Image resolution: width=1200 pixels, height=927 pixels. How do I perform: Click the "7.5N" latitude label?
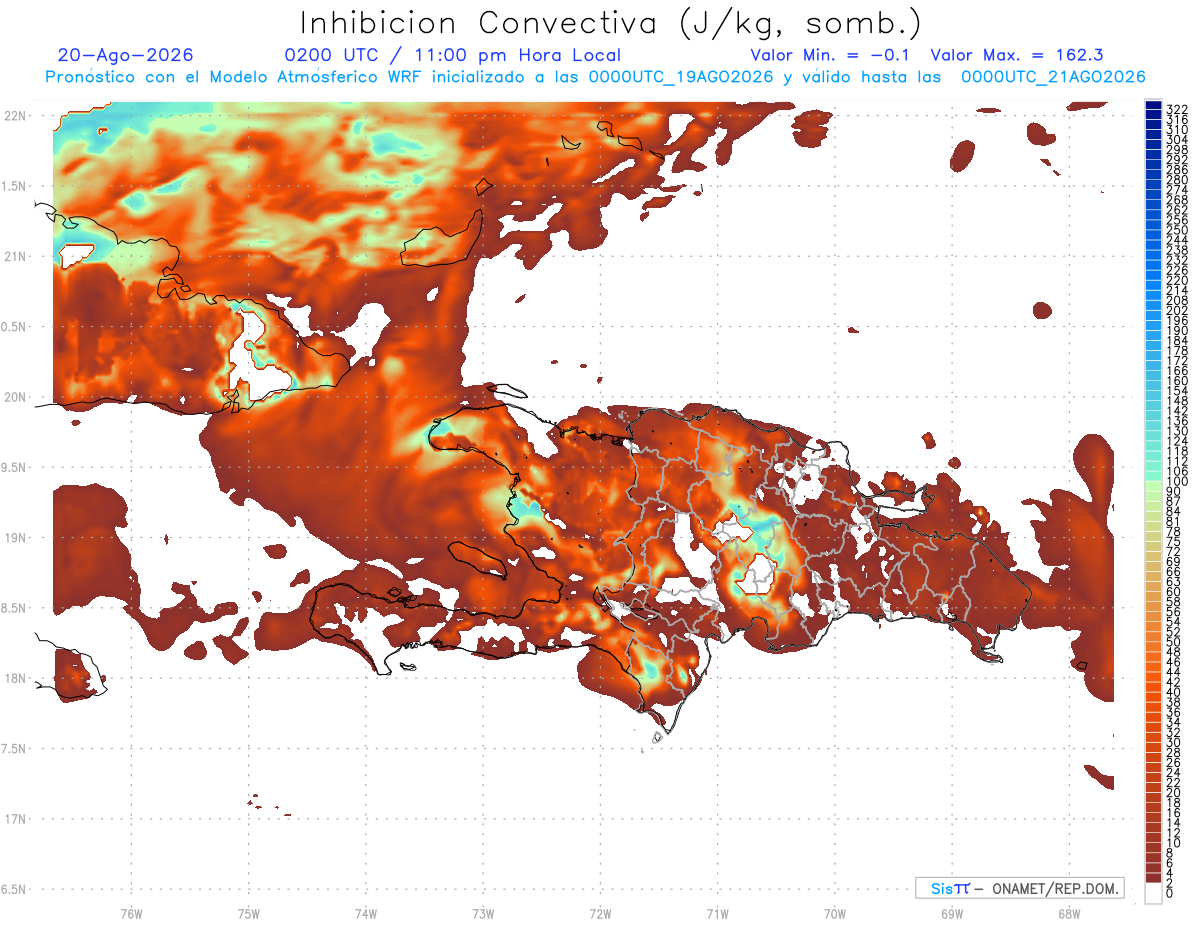pyautogui.click(x=14, y=748)
